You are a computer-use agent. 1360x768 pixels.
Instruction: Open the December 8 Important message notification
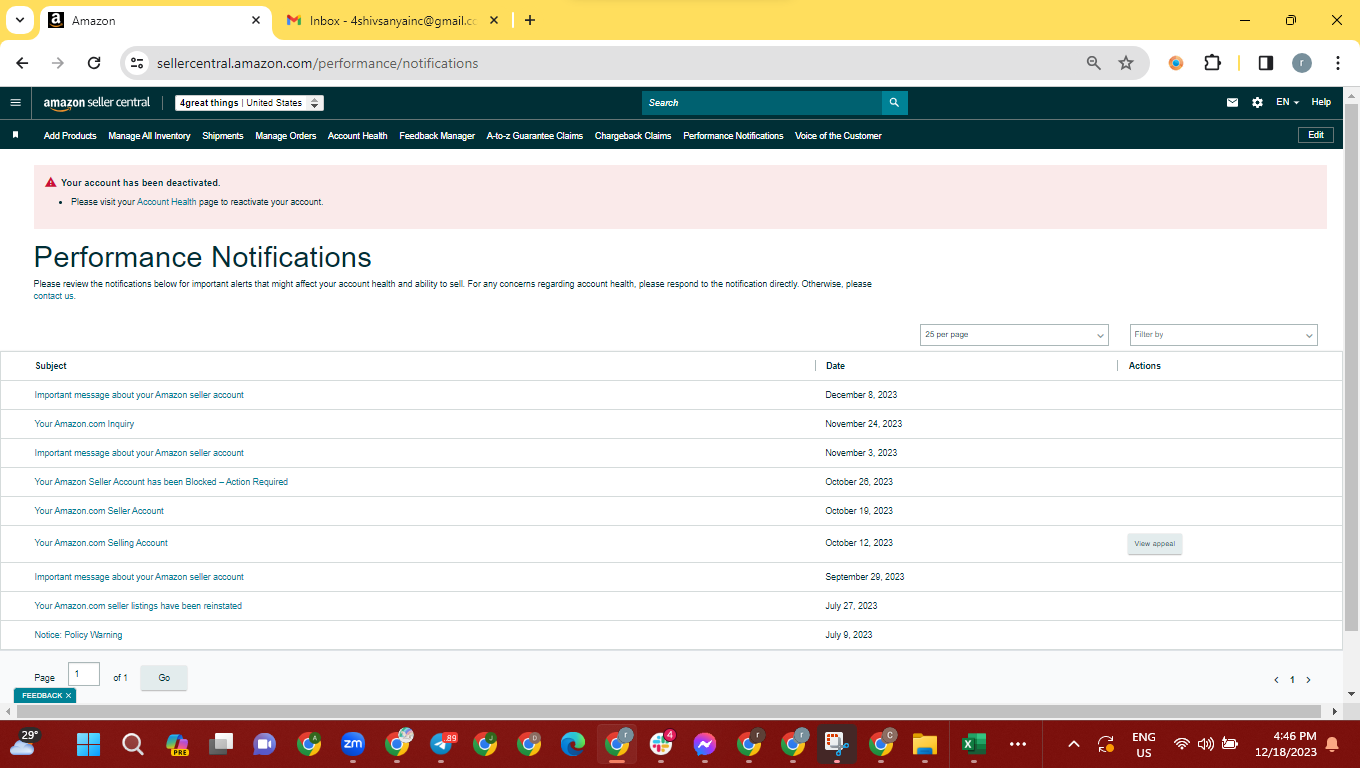139,395
